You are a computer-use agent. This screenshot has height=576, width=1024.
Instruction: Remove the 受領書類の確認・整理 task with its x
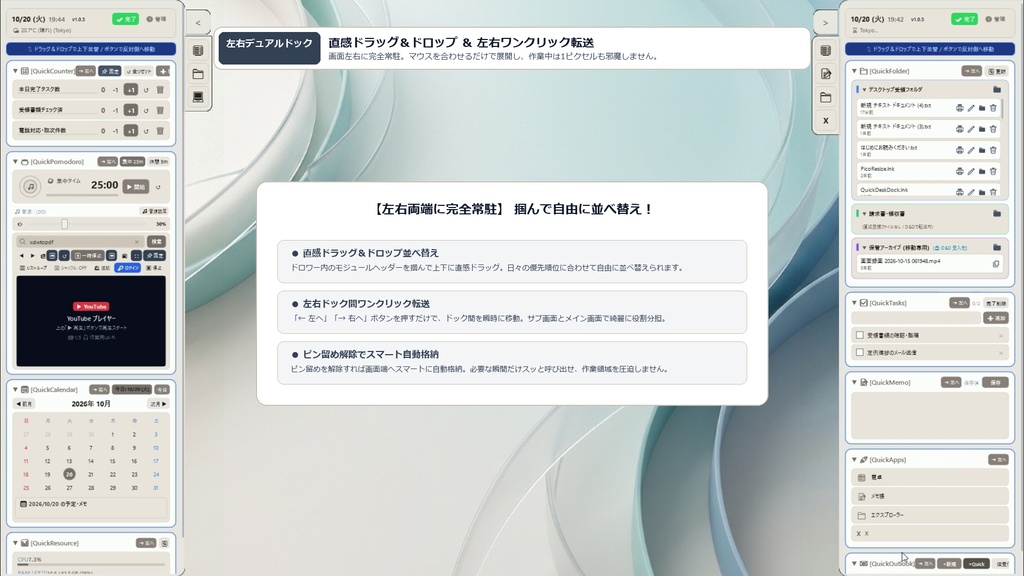point(1001,336)
